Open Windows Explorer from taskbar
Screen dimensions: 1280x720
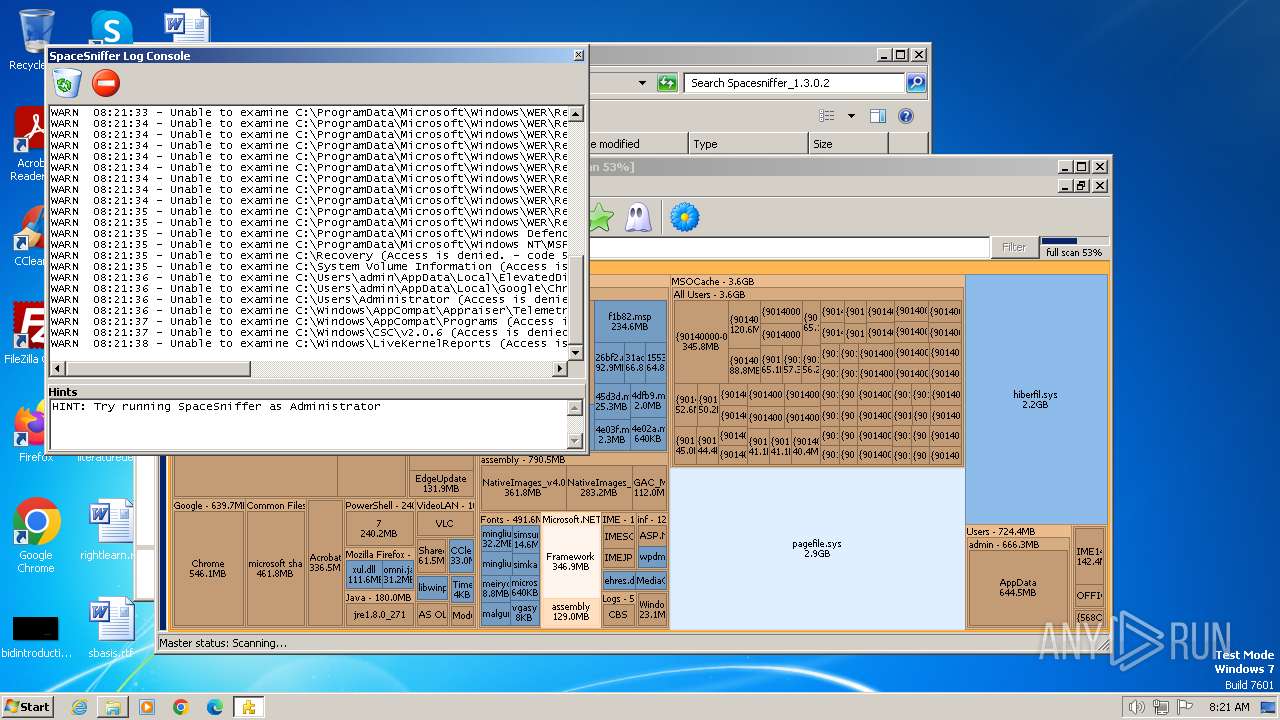[112, 707]
